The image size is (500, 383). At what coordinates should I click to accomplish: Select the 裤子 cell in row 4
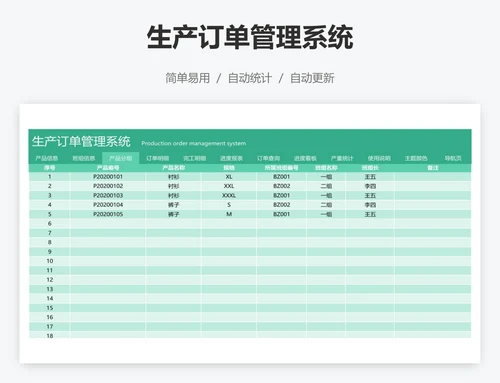tap(174, 205)
